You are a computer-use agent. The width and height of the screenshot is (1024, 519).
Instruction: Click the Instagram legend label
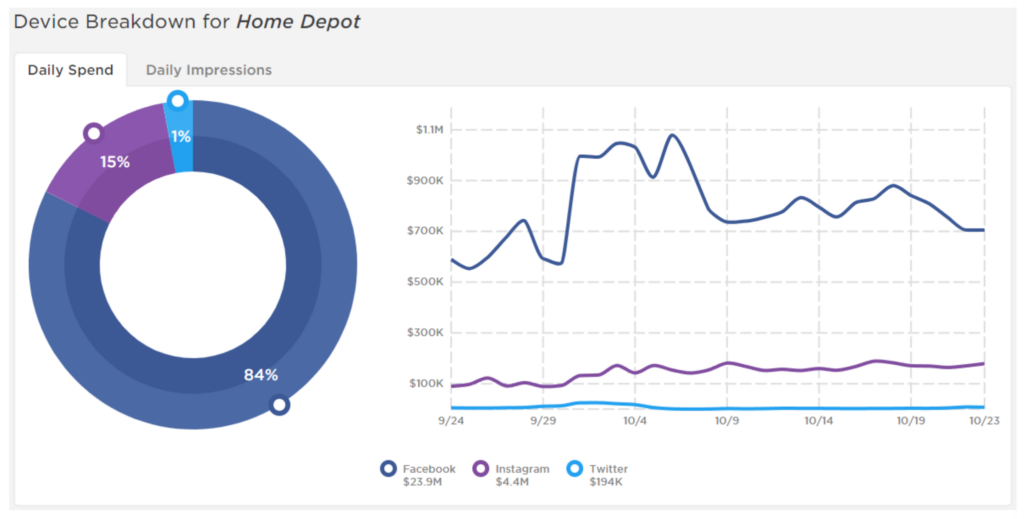[522, 469]
